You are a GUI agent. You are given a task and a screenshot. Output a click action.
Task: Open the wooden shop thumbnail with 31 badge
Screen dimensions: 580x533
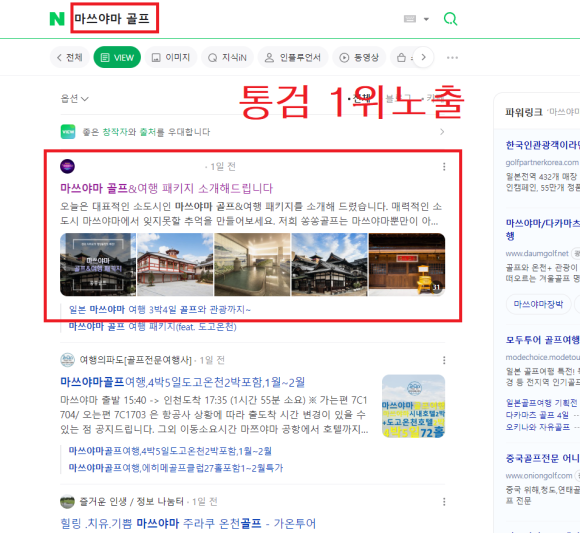[x=407, y=264]
